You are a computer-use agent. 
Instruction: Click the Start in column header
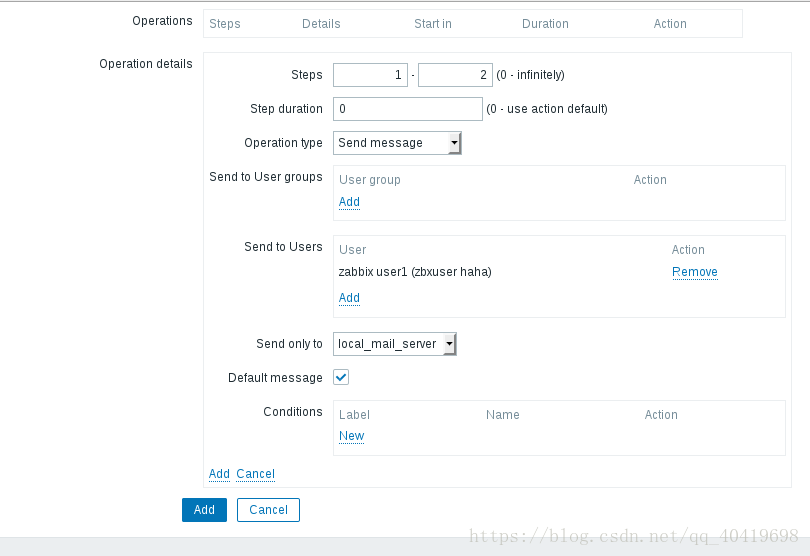(432, 24)
